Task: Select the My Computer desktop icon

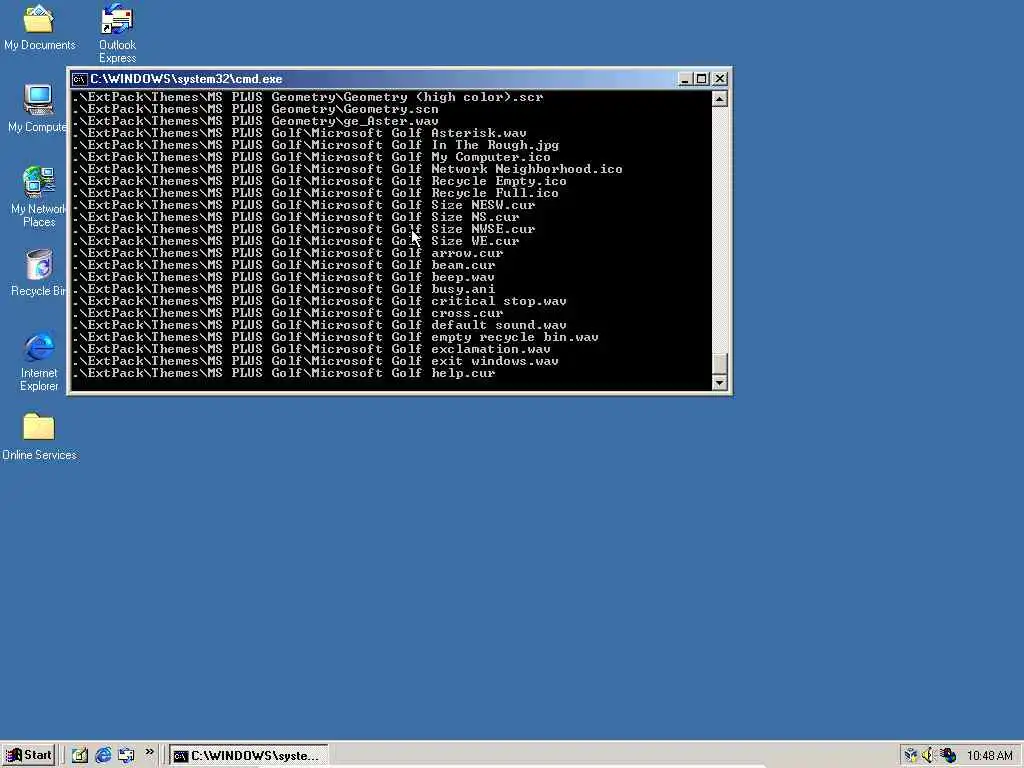Action: click(x=38, y=108)
